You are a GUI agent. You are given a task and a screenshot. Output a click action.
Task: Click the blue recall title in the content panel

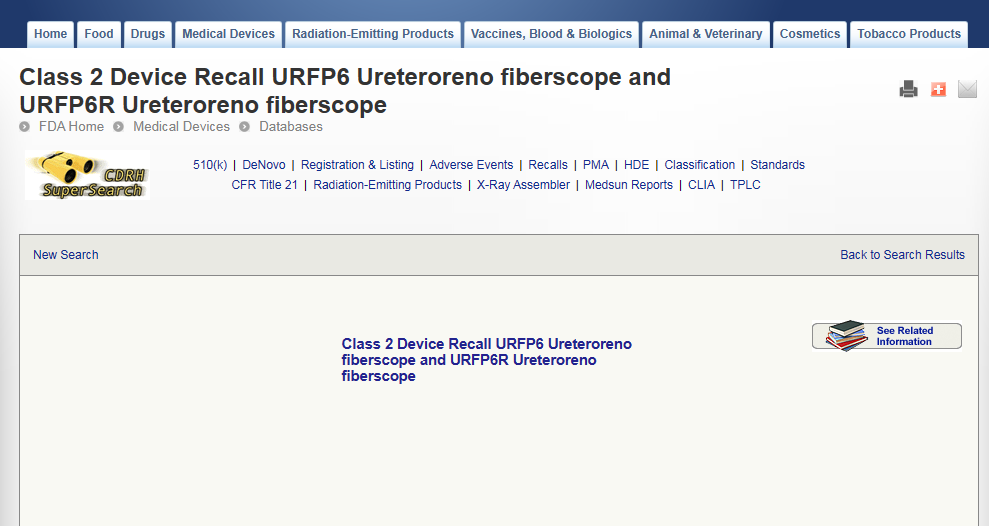coord(486,360)
